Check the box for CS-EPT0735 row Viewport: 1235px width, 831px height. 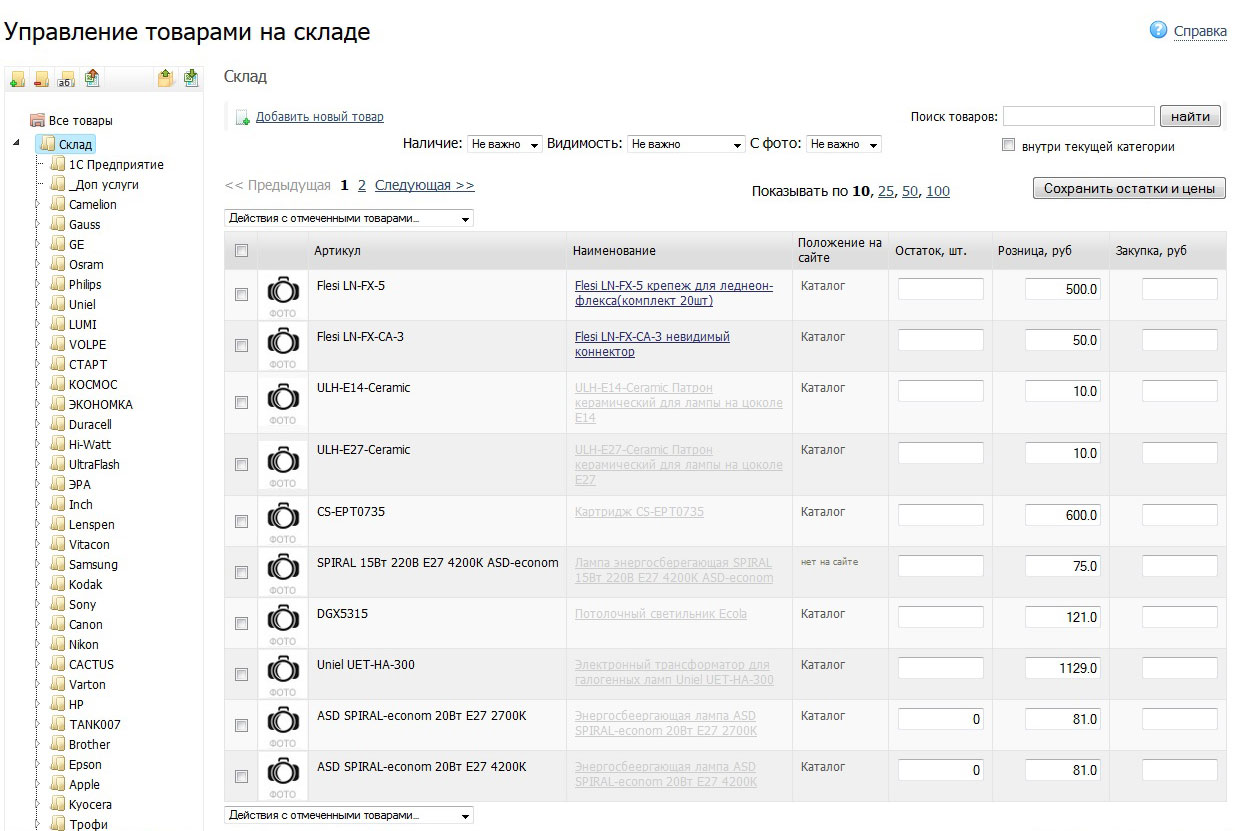tap(241, 521)
